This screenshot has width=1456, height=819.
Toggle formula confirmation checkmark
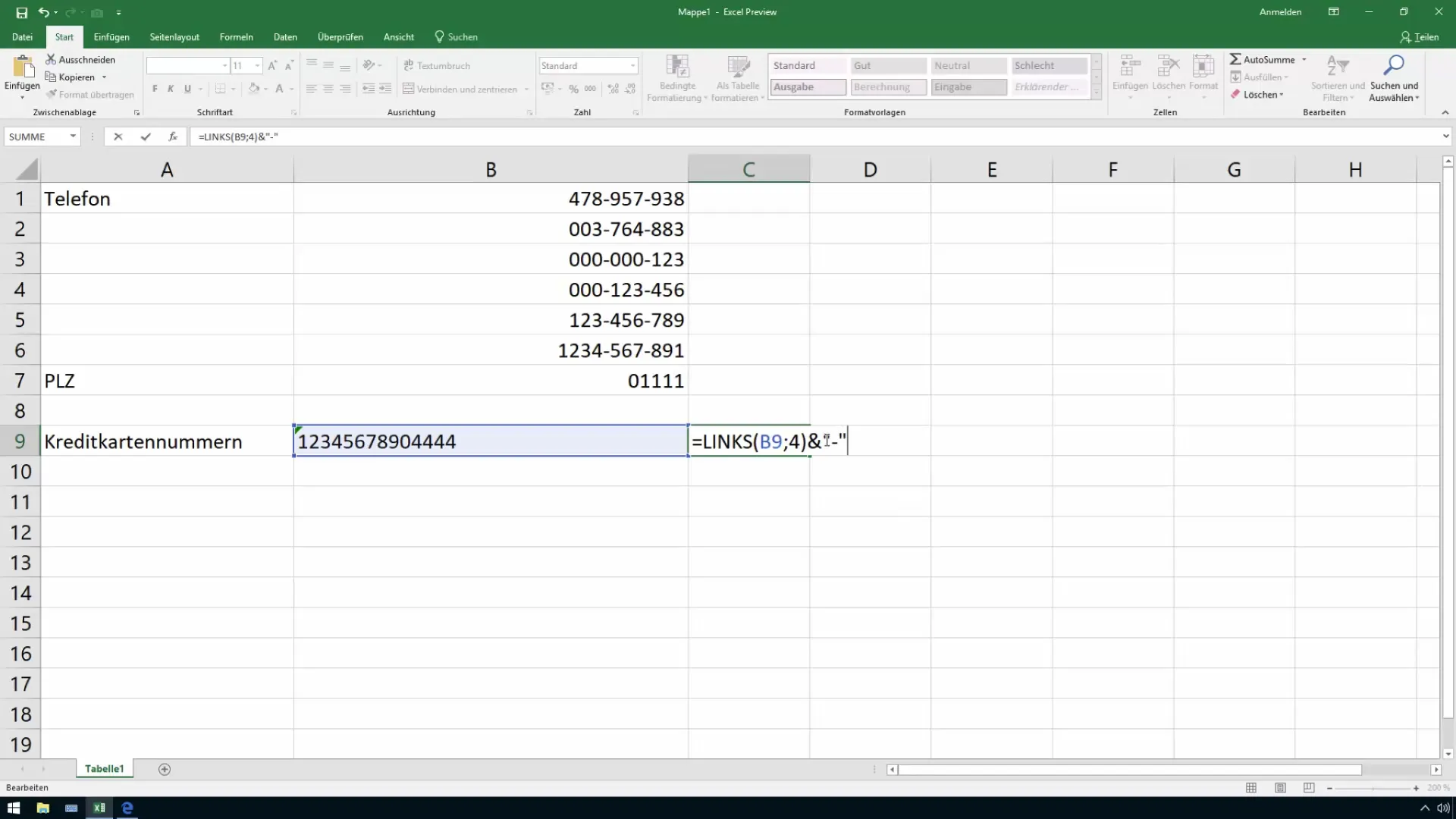(x=144, y=137)
